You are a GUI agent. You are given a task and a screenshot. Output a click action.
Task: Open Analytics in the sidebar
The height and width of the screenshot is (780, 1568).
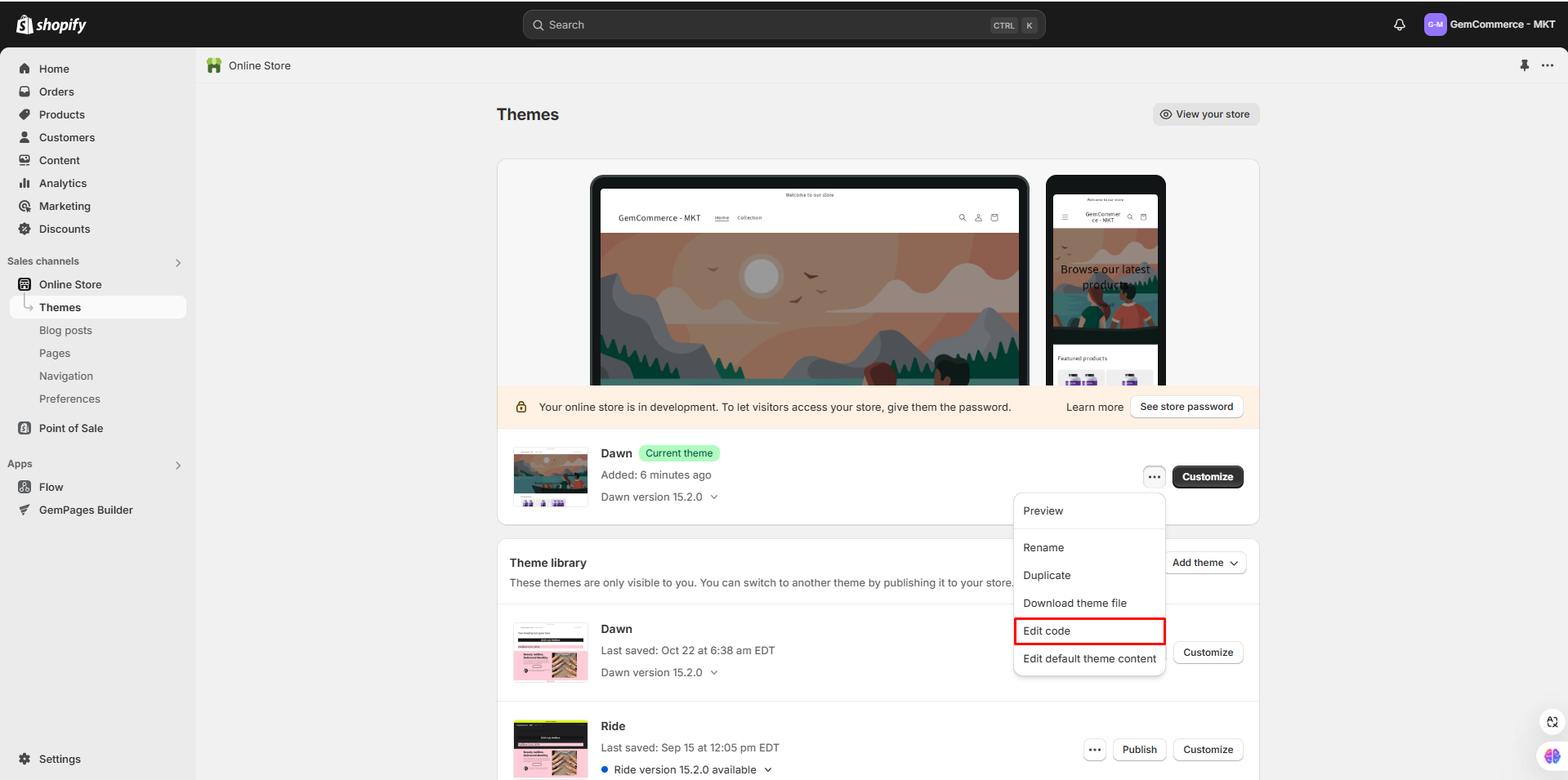63,184
